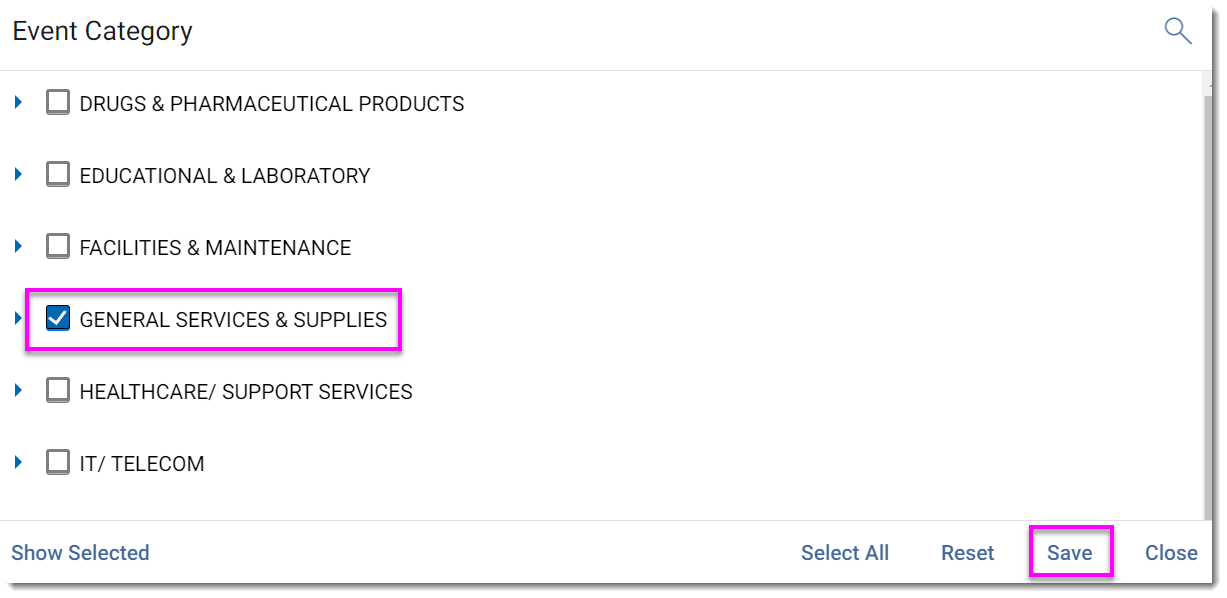Viewport: 1227px width, 598px height.
Task: Click Show Selected link
Action: [80, 553]
